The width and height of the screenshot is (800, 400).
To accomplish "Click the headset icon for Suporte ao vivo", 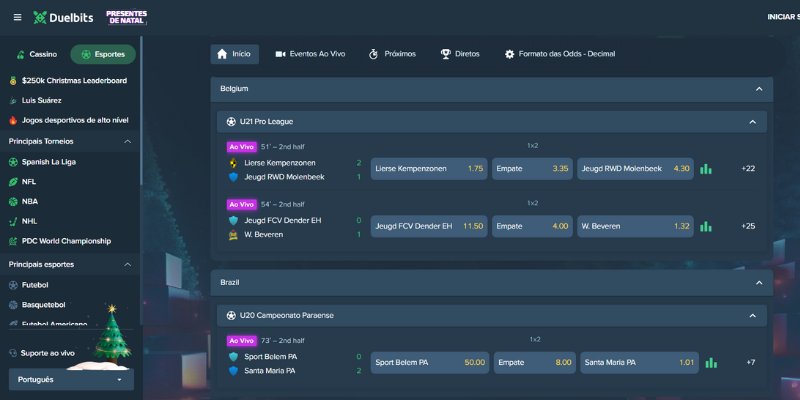I will (13, 353).
